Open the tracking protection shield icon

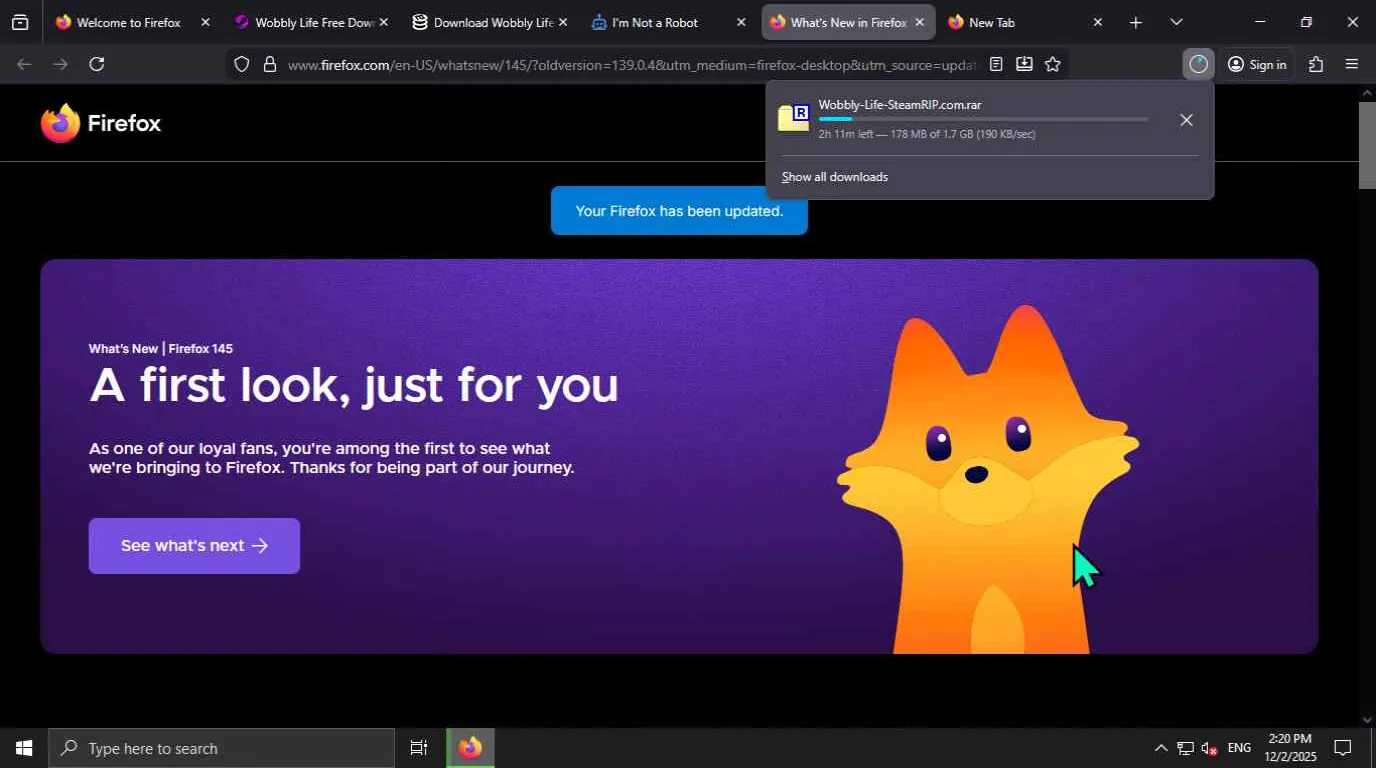(x=242, y=64)
